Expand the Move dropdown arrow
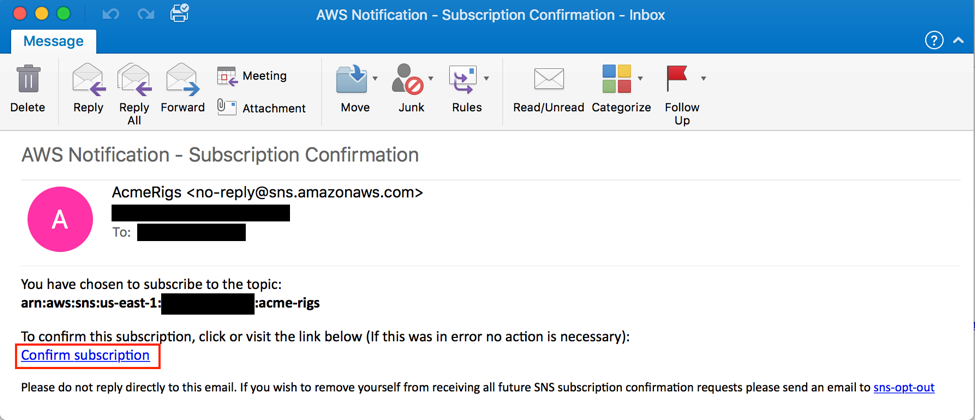The height and width of the screenshot is (420, 975). (x=375, y=78)
